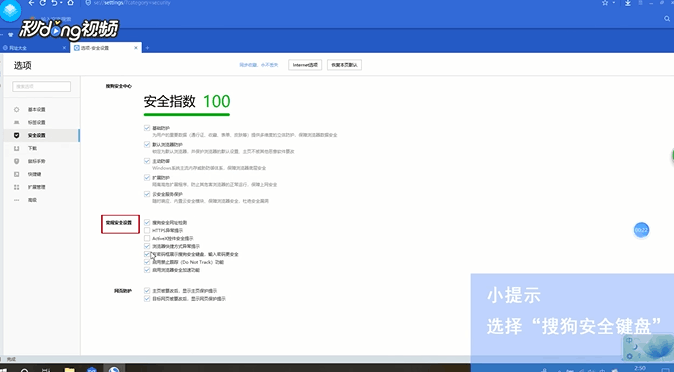Go back with the browser back arrow
The width and height of the screenshot is (674, 372).
pos(31,3)
